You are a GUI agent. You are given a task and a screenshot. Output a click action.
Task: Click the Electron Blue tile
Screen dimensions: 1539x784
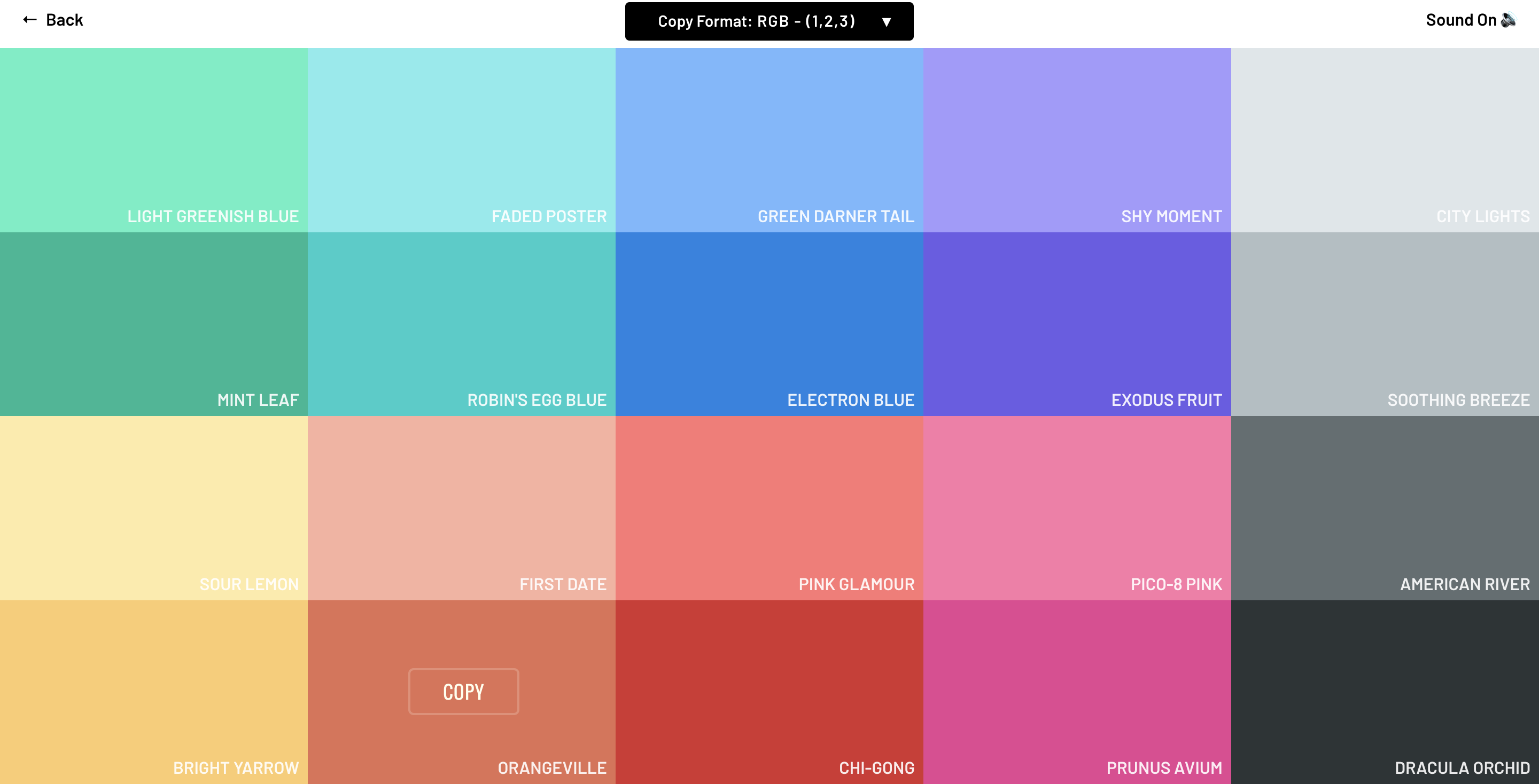coord(769,324)
